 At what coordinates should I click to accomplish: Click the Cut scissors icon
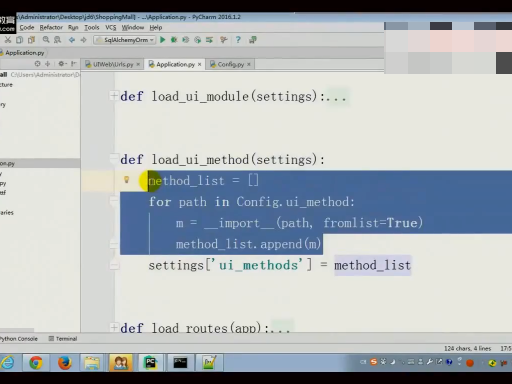8,40
